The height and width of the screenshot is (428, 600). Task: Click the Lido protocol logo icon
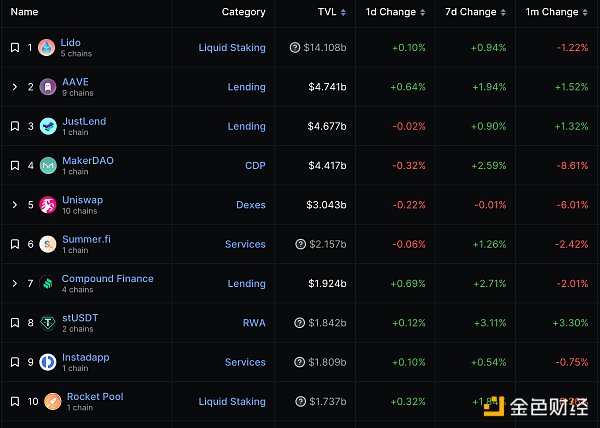coord(47,48)
